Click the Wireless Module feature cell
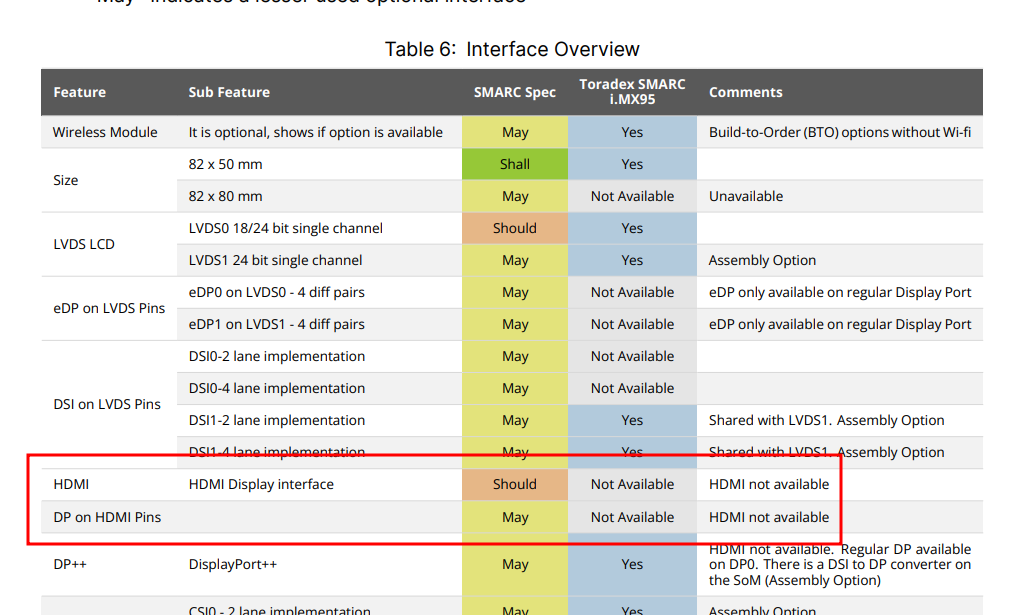This screenshot has height=615, width=1028. coord(105,132)
